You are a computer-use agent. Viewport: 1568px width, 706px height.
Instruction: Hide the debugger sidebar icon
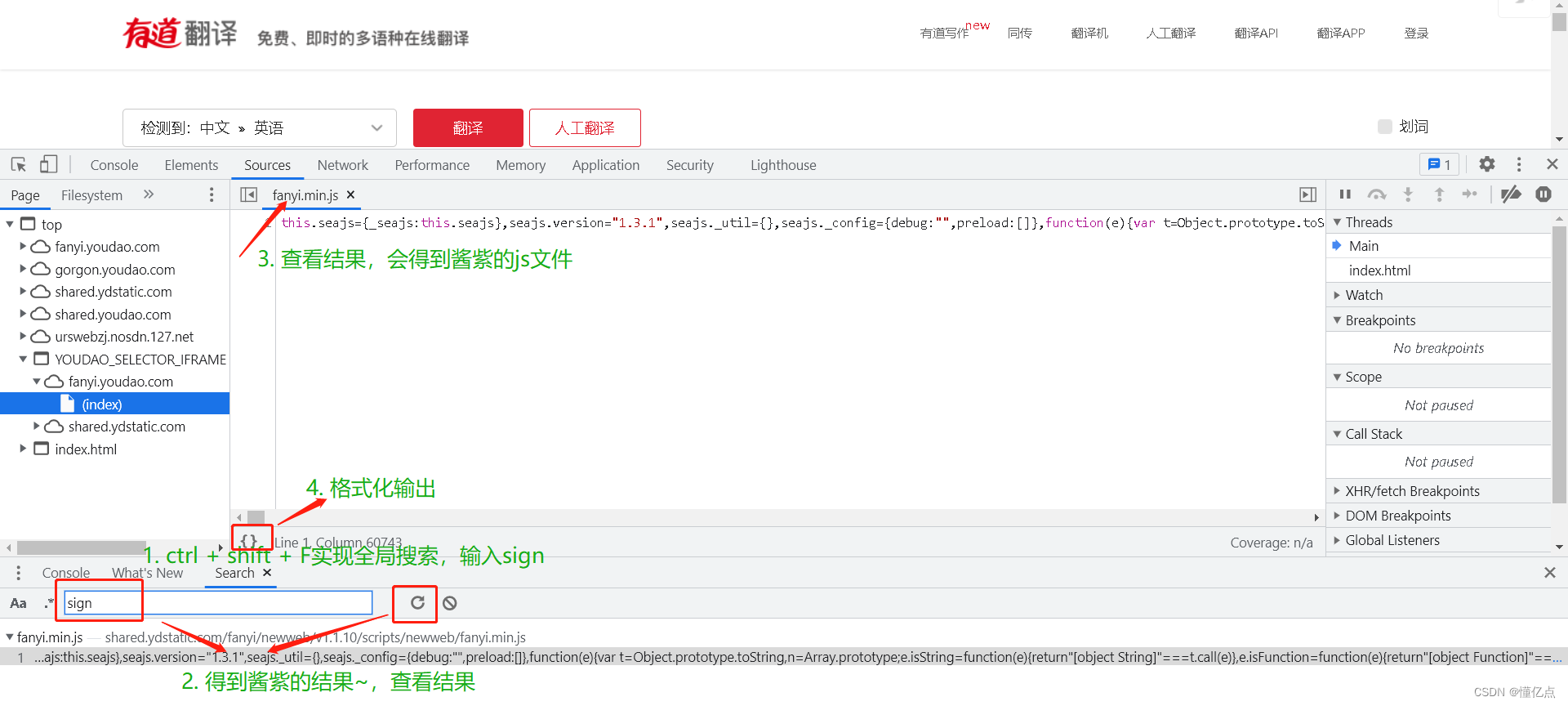click(x=1308, y=194)
